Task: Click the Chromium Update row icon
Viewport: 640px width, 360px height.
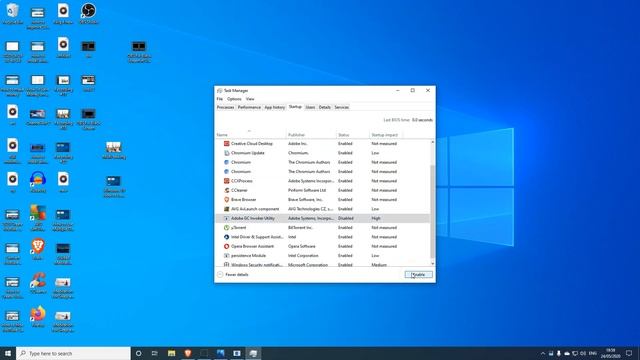Action: pyautogui.click(x=227, y=153)
